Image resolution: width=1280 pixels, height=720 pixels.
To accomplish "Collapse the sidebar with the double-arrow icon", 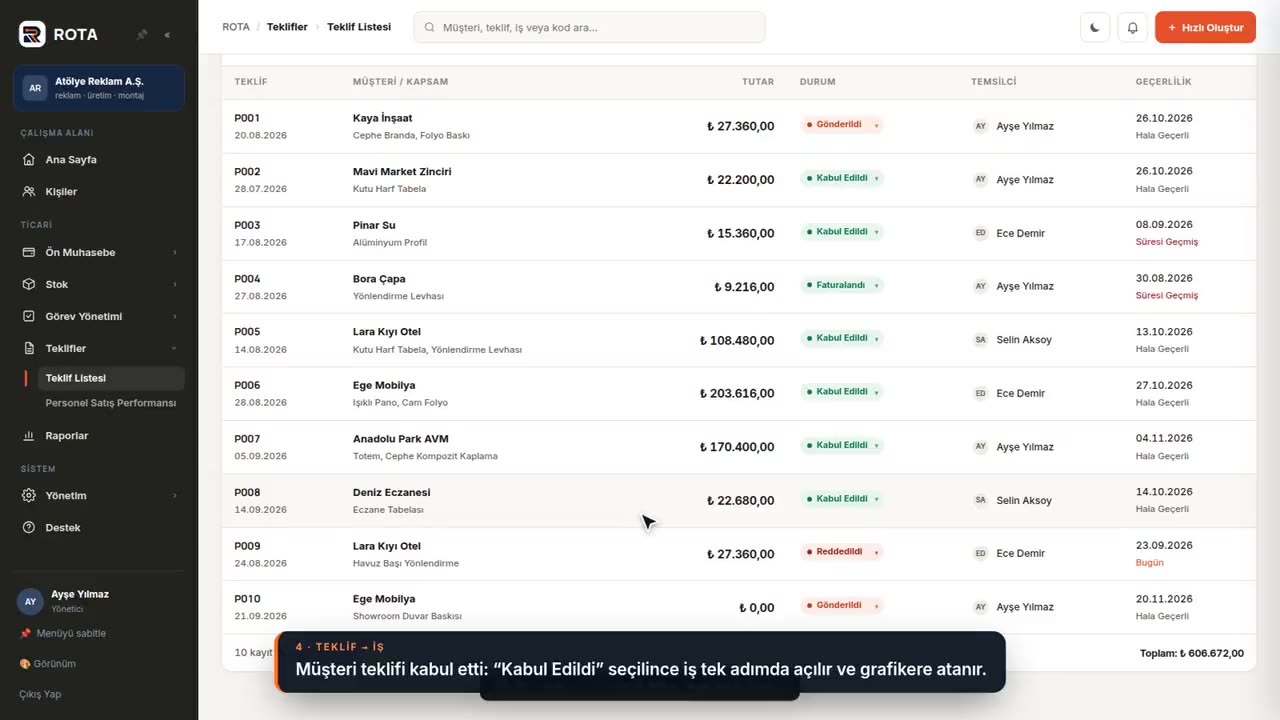I will (x=167, y=35).
